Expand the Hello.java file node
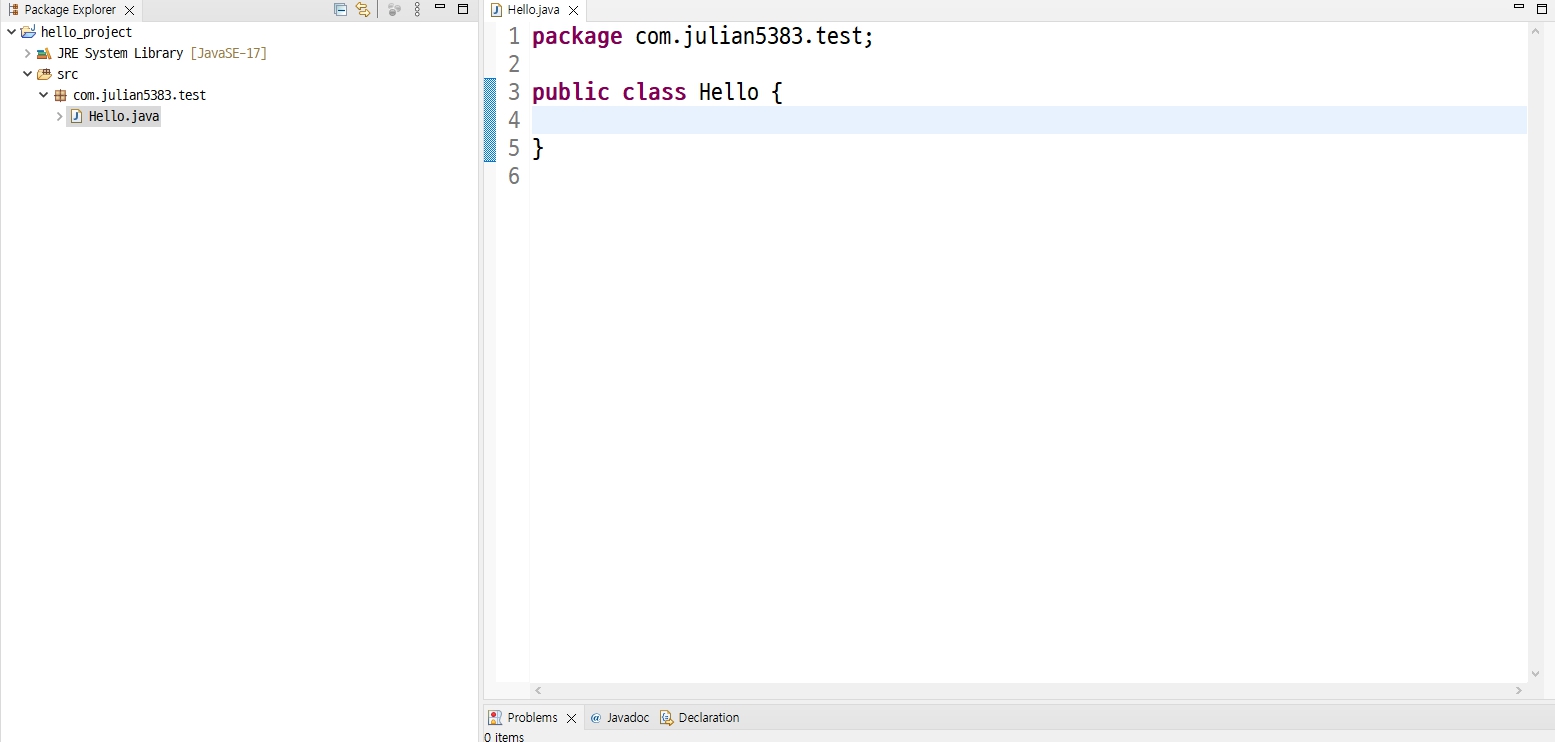The width and height of the screenshot is (1555, 742). (x=59, y=116)
